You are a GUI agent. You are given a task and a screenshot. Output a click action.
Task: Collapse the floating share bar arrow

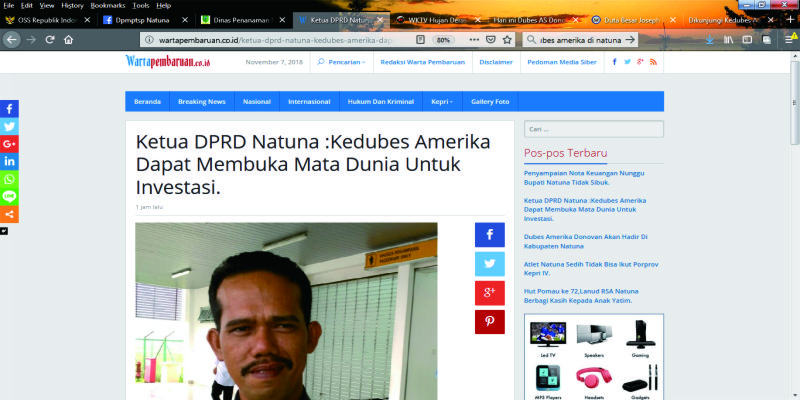pyautogui.click(x=4, y=231)
